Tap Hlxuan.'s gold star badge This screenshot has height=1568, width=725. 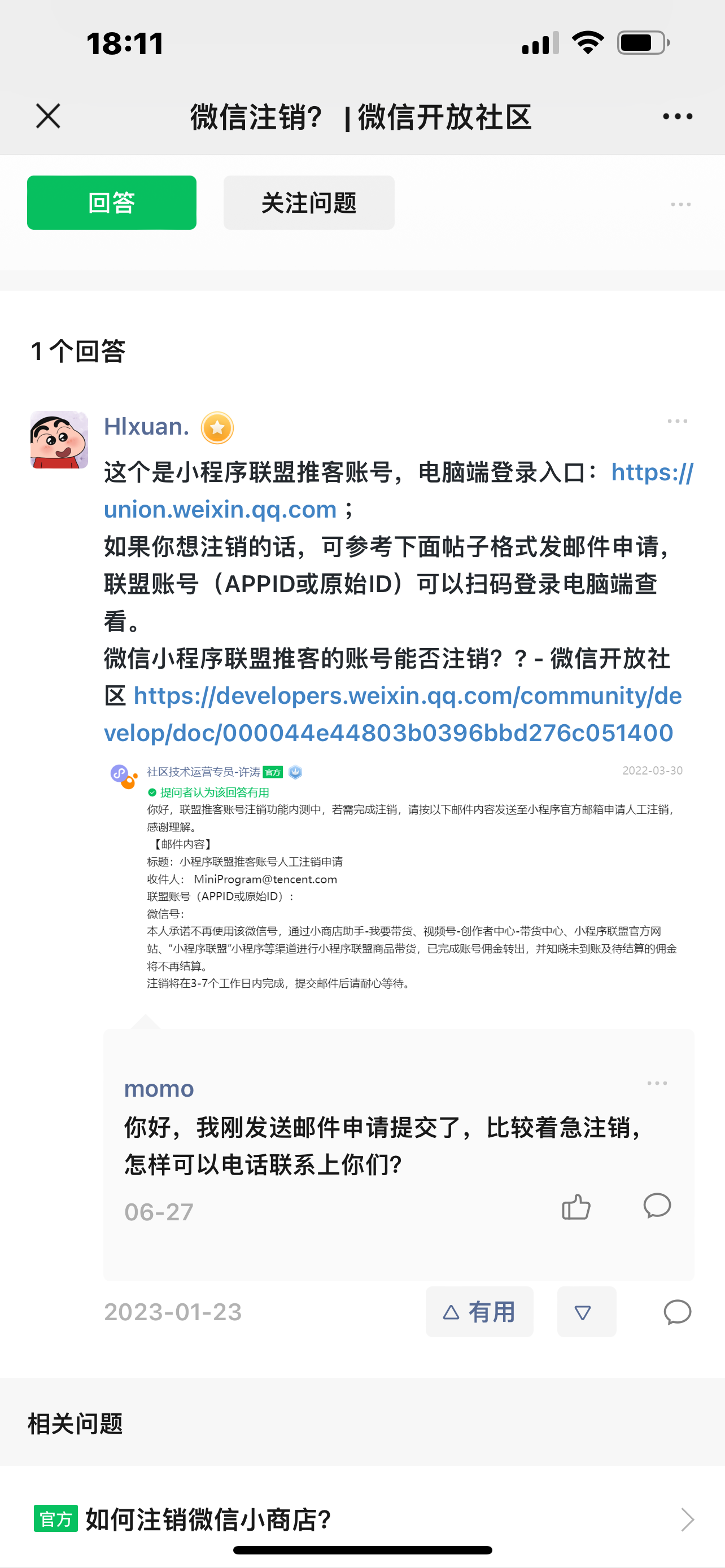(x=217, y=428)
